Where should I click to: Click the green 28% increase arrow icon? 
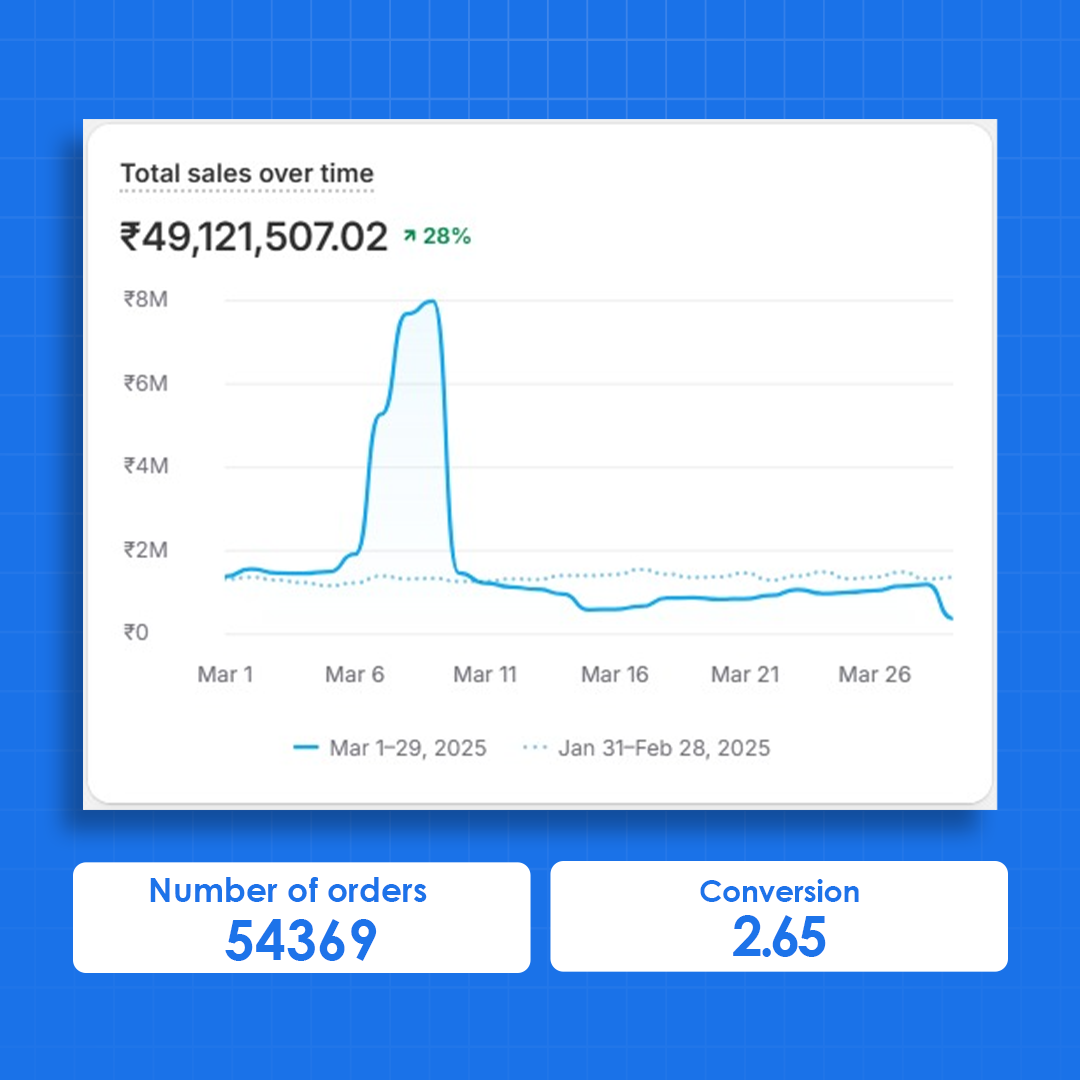[x=409, y=237]
